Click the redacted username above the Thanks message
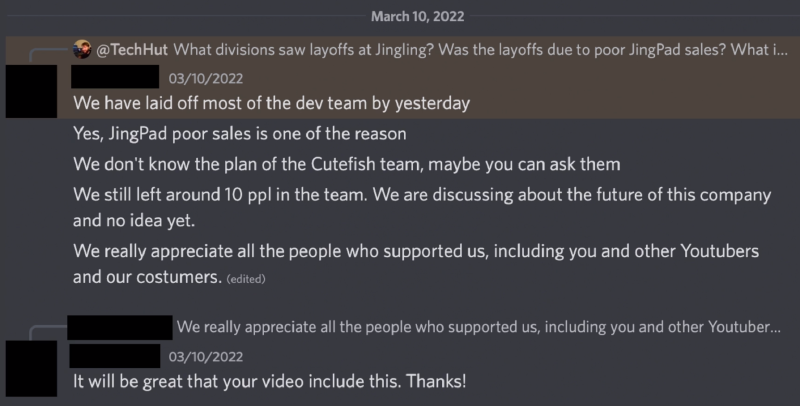Viewport: 800px width, 406px height. [x=115, y=353]
